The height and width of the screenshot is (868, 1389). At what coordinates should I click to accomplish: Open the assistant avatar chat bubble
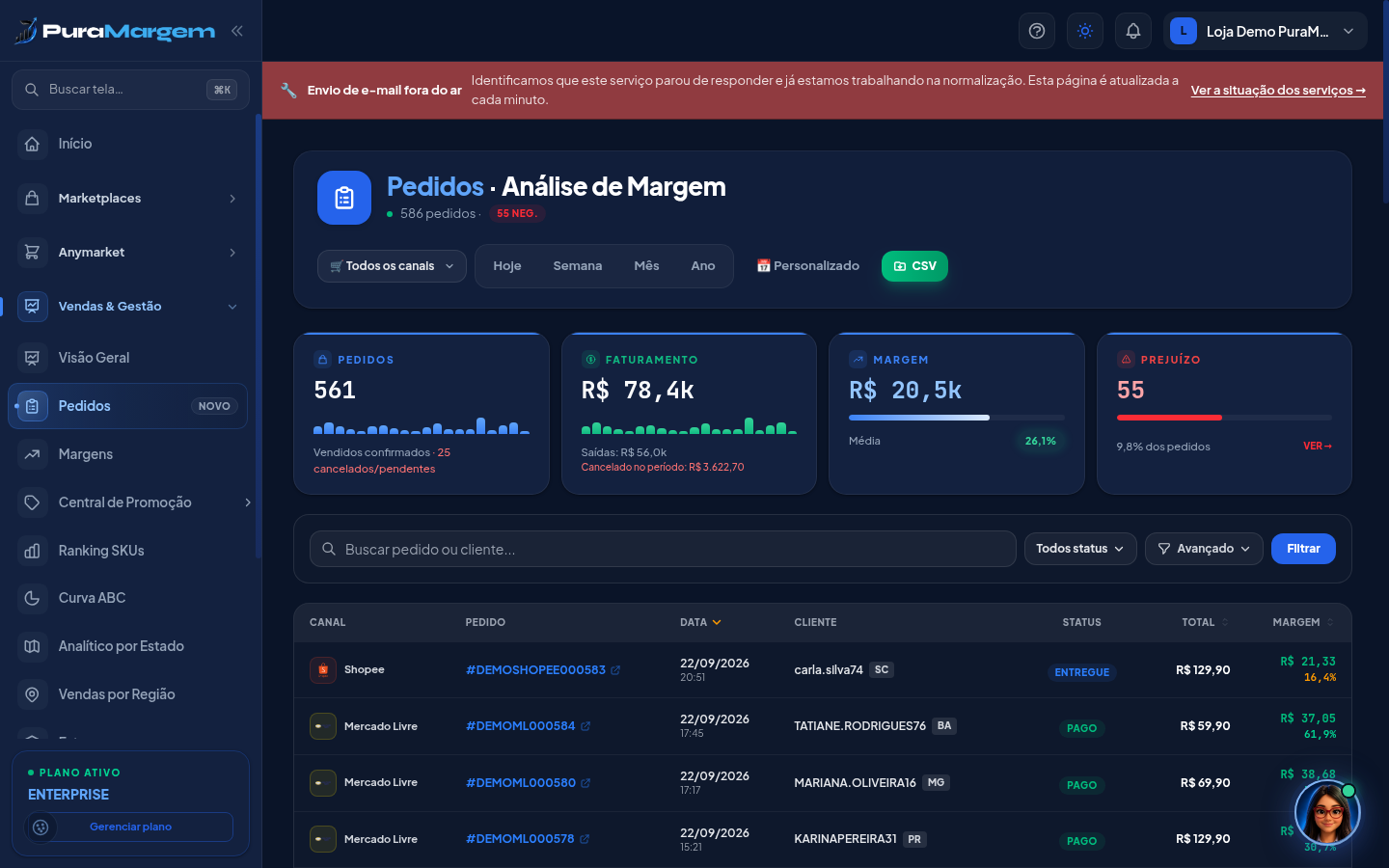click(1327, 812)
